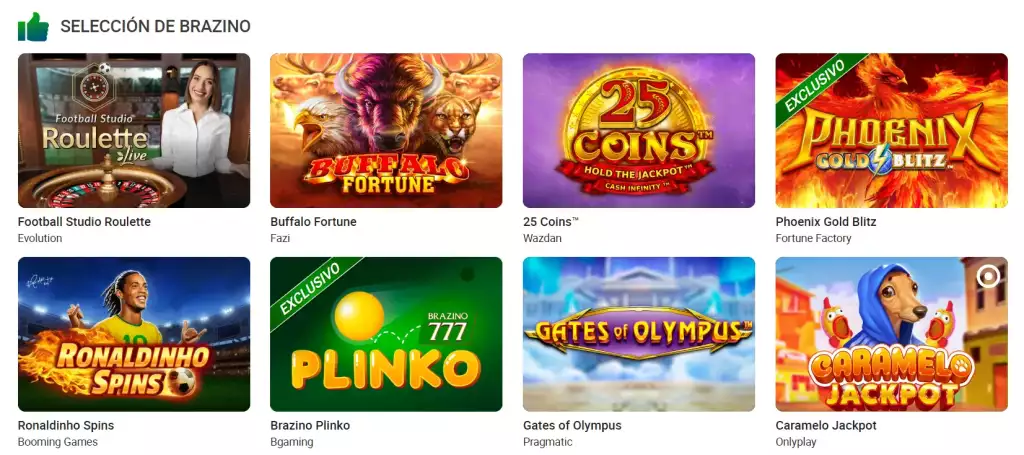Launch the 25 Coins game thumbnail
The image size is (1024, 455).
(x=638, y=130)
